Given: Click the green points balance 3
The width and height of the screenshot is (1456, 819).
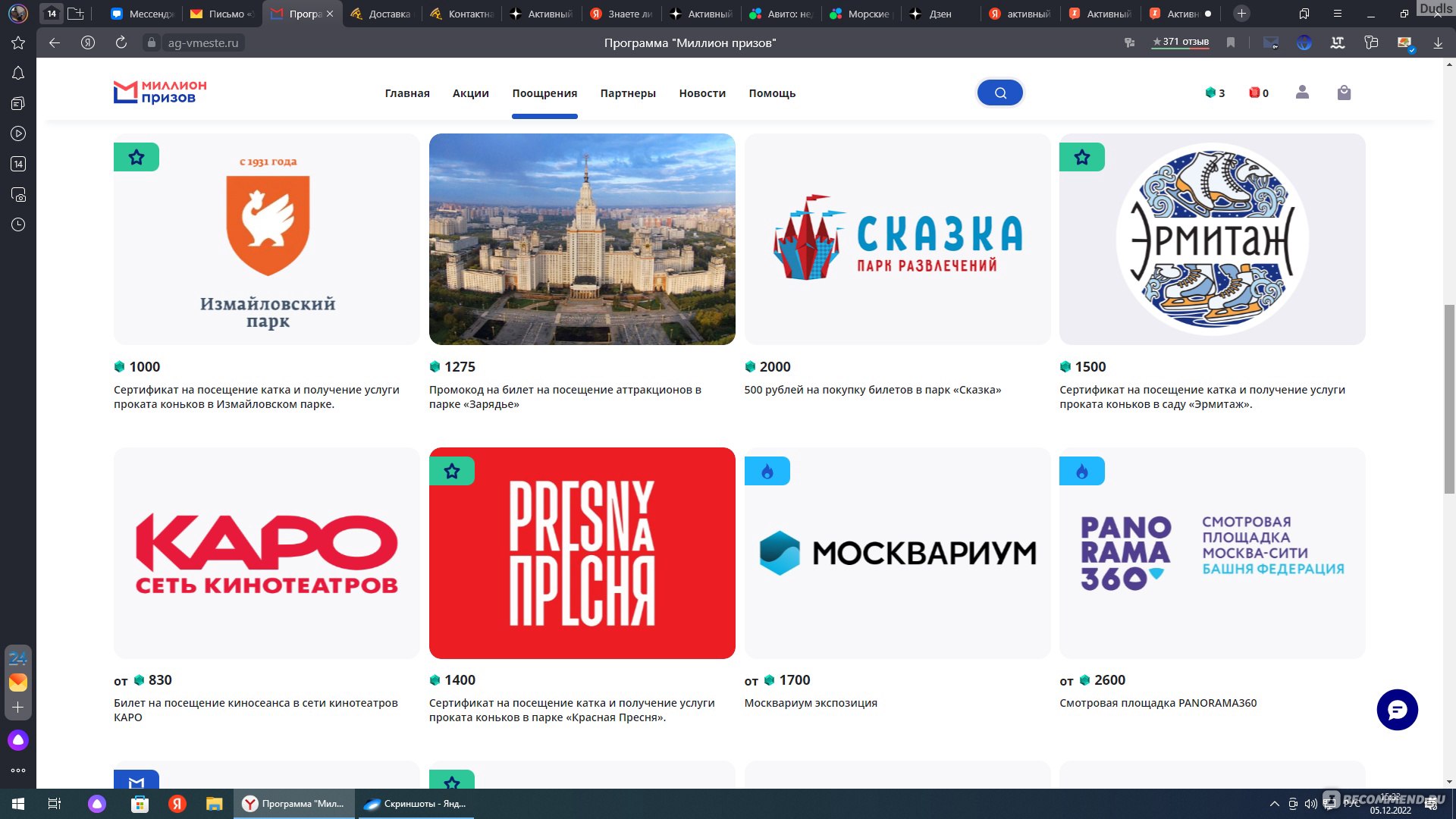Looking at the screenshot, I should (x=1215, y=93).
